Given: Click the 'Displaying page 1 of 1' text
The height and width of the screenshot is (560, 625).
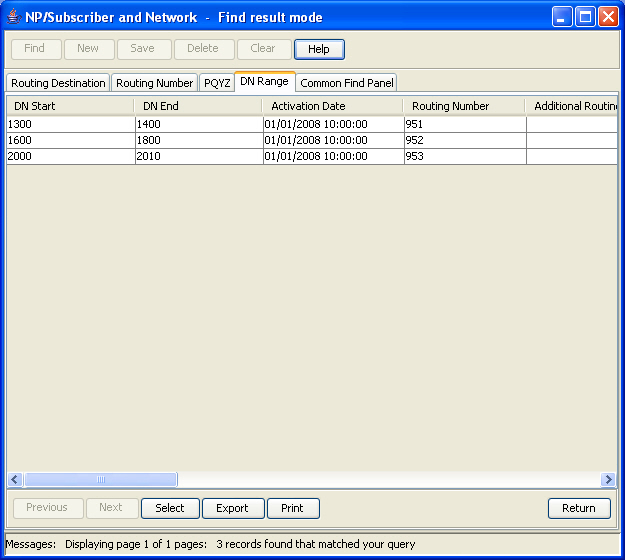Looking at the screenshot, I should [136, 544].
